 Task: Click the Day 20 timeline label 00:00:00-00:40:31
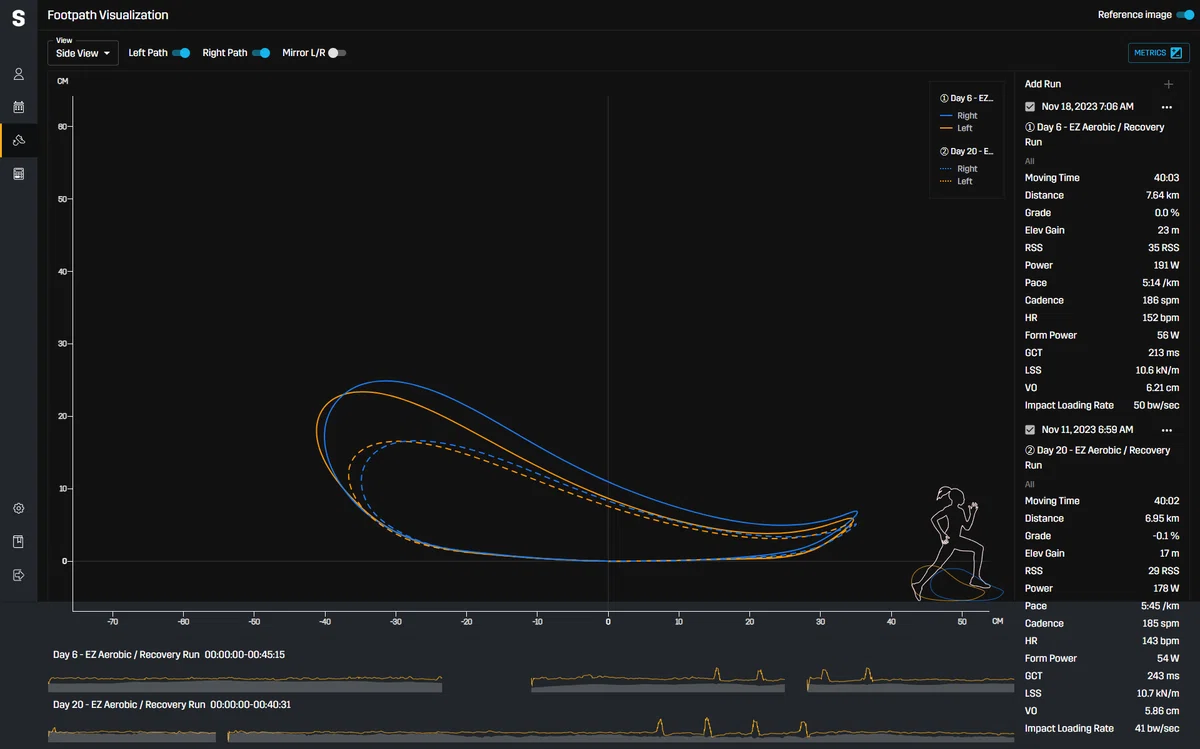pos(250,705)
